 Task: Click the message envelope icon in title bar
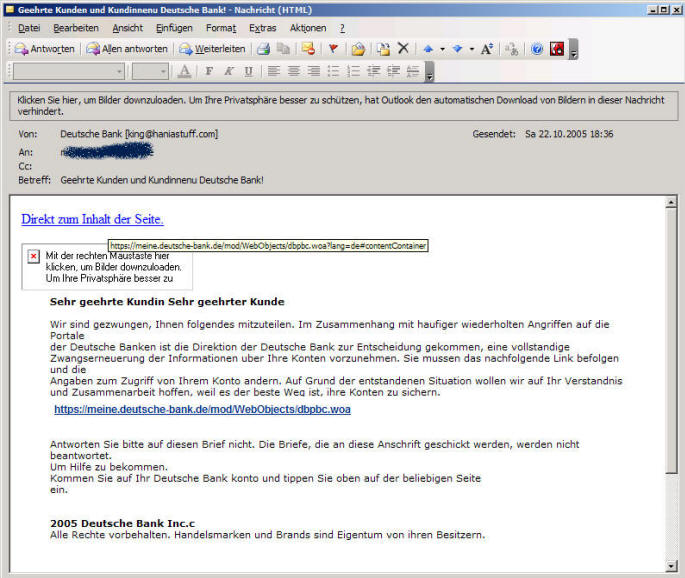click(10, 9)
